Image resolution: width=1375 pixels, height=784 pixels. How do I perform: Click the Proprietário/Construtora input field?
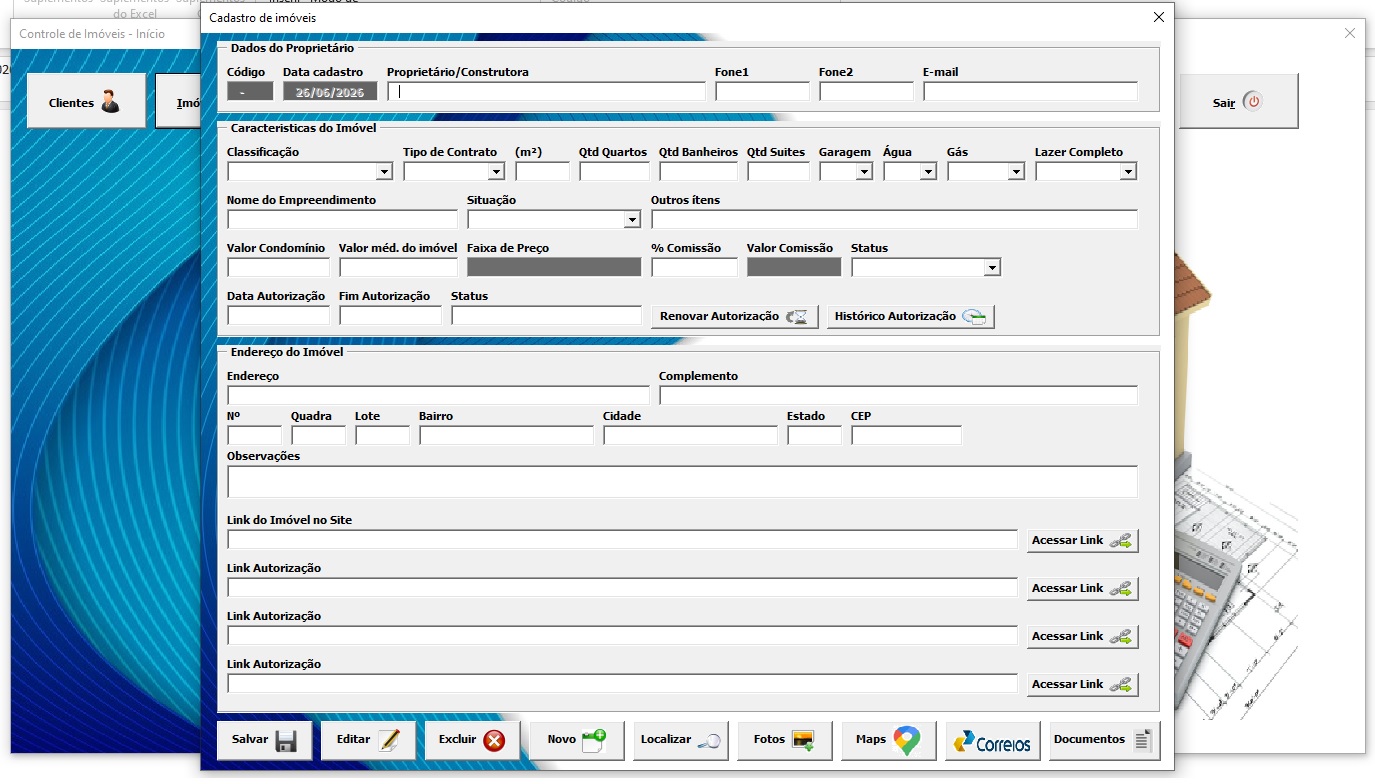[x=546, y=92]
